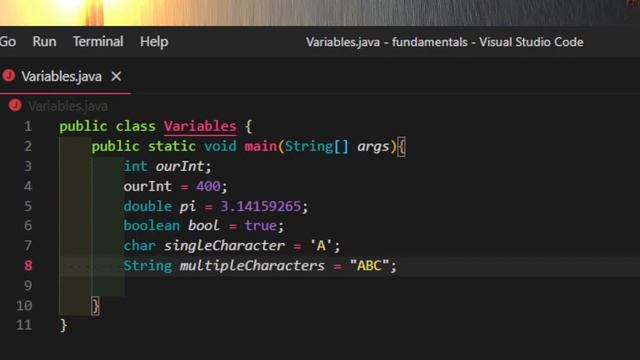Click the string literal "ABC"

coord(369,266)
